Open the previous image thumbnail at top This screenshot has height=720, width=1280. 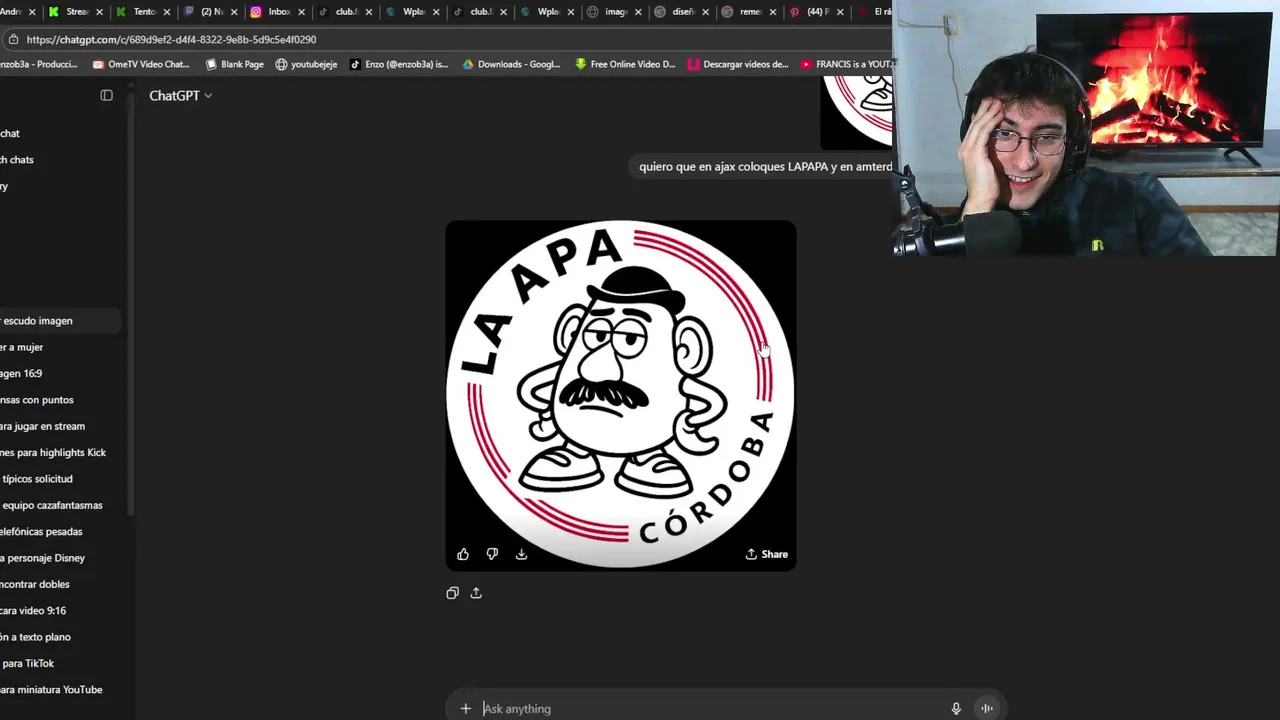click(857, 112)
